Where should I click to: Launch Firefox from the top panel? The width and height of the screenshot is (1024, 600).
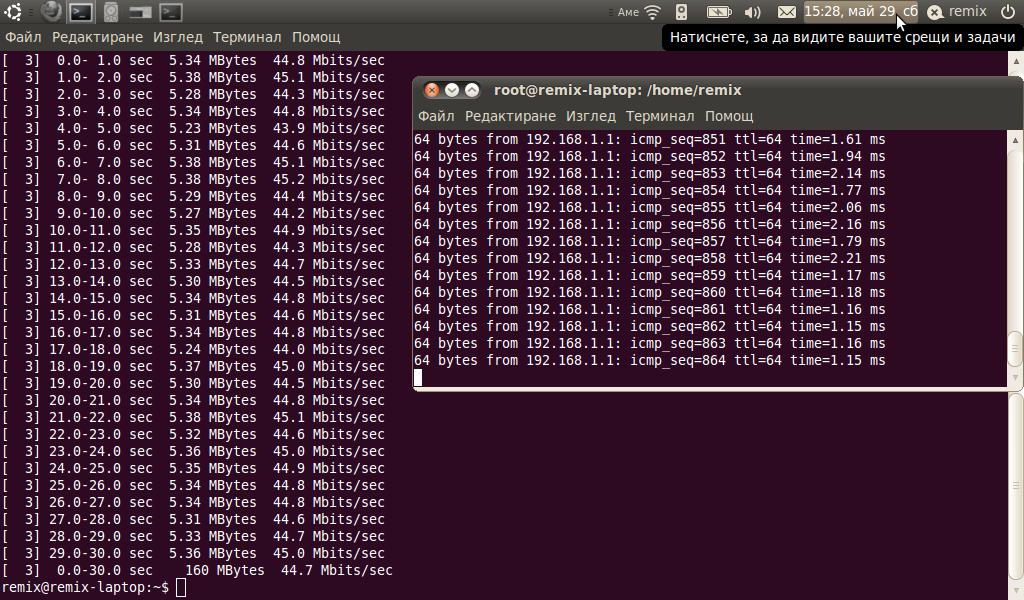(x=50, y=12)
